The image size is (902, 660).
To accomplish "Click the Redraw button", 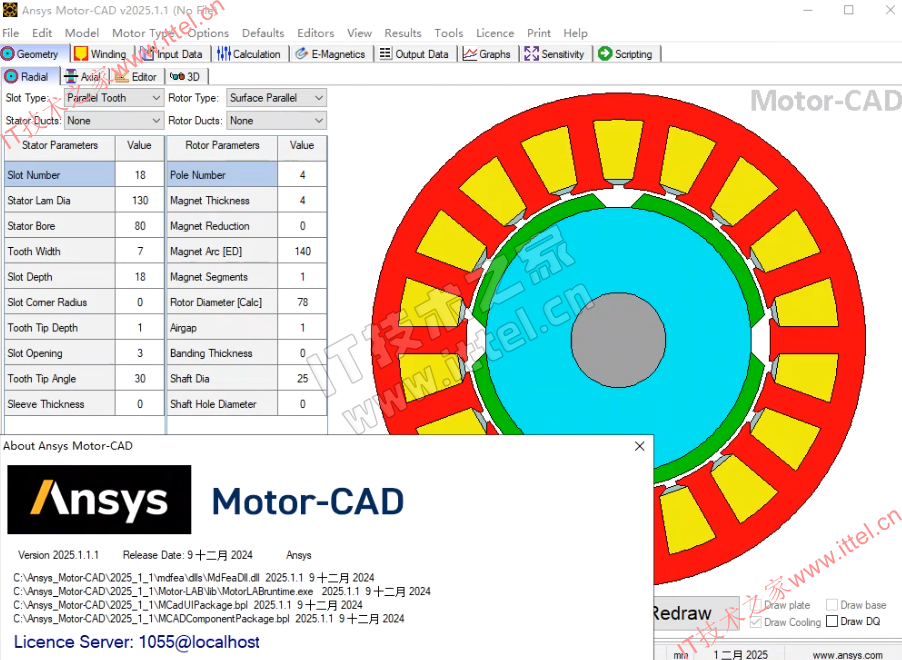I will click(696, 613).
